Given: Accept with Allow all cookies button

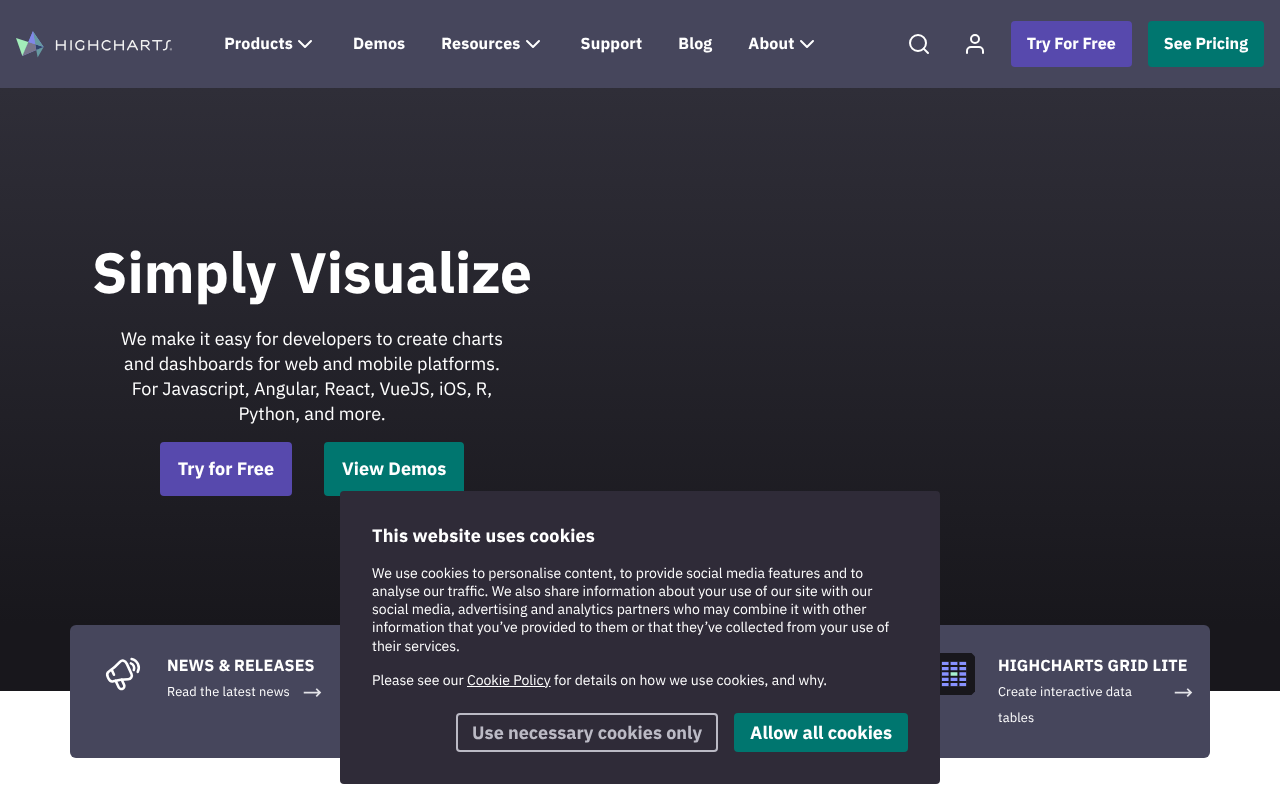Looking at the screenshot, I should 820,733.
